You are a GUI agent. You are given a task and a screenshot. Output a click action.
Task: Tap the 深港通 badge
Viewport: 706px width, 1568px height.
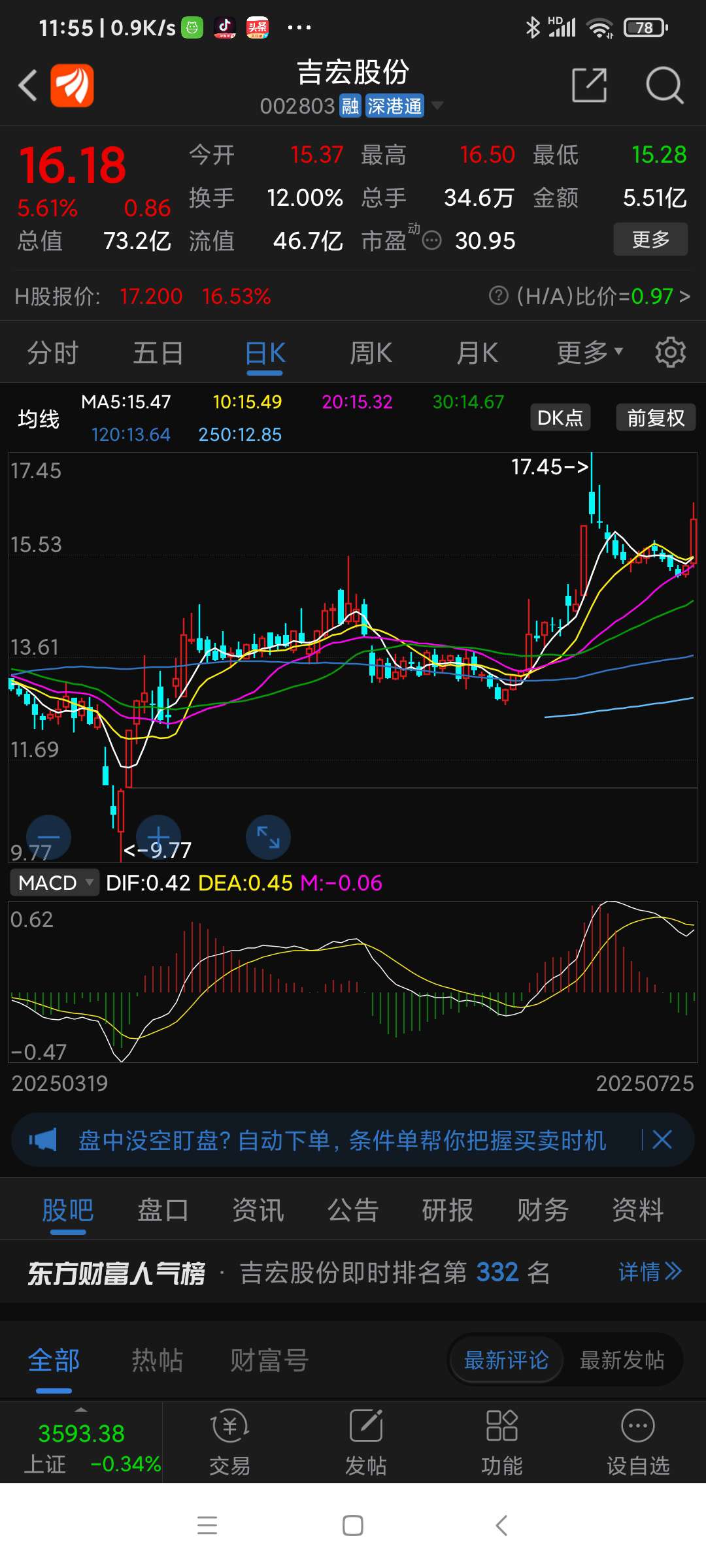[394, 106]
